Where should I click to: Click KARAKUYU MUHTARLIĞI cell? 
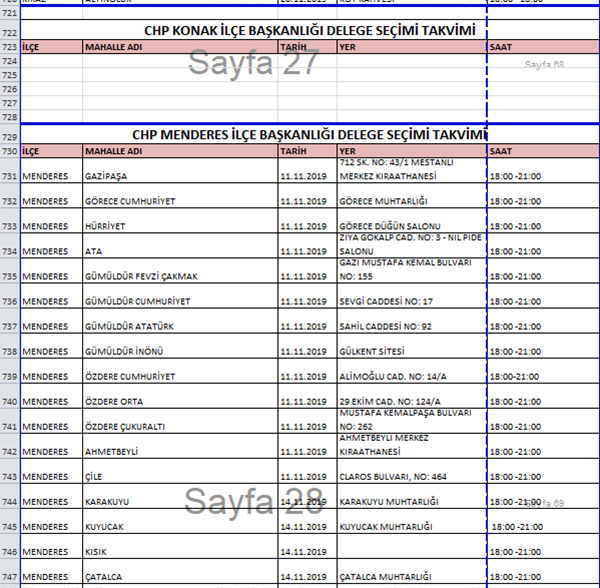click(412, 496)
